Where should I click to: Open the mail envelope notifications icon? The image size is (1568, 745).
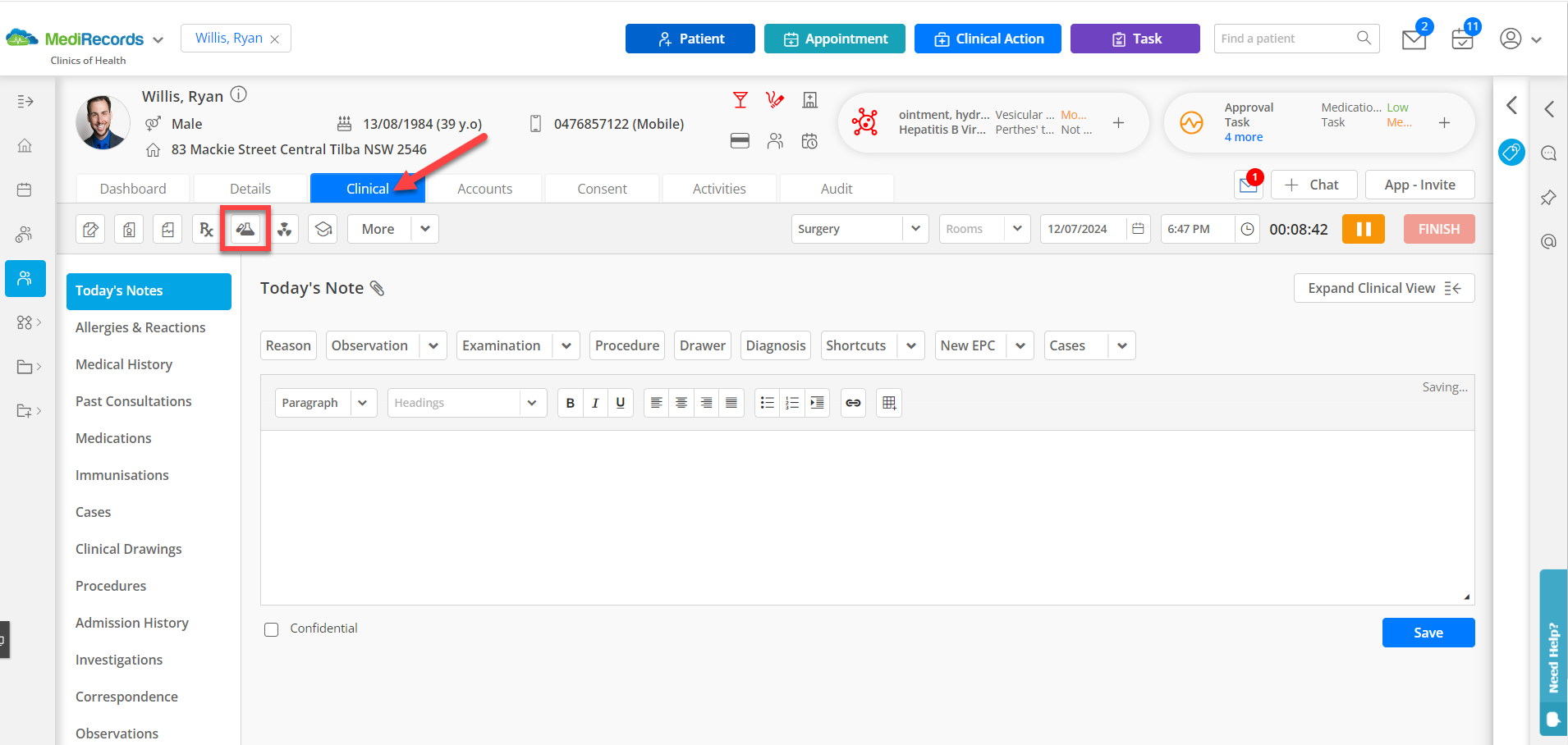[1414, 39]
